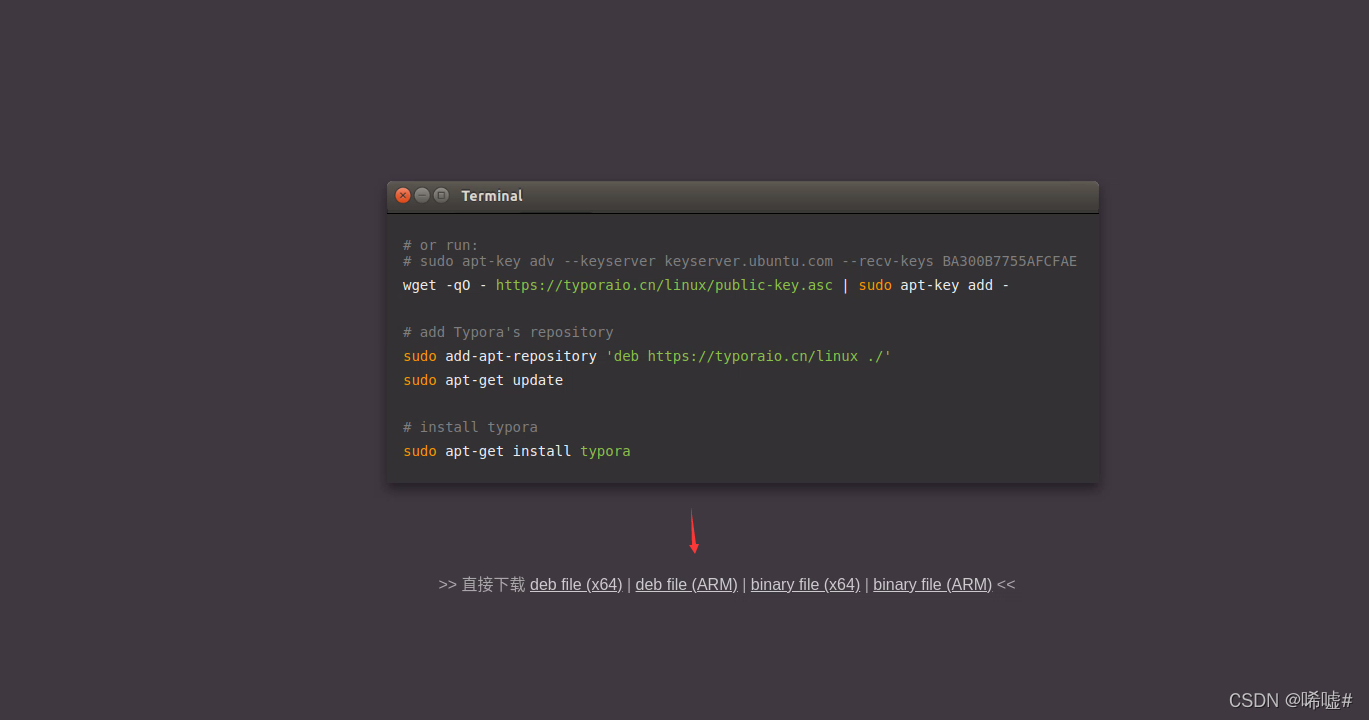
Task: Click the '# install typora' comment
Action: point(470,427)
